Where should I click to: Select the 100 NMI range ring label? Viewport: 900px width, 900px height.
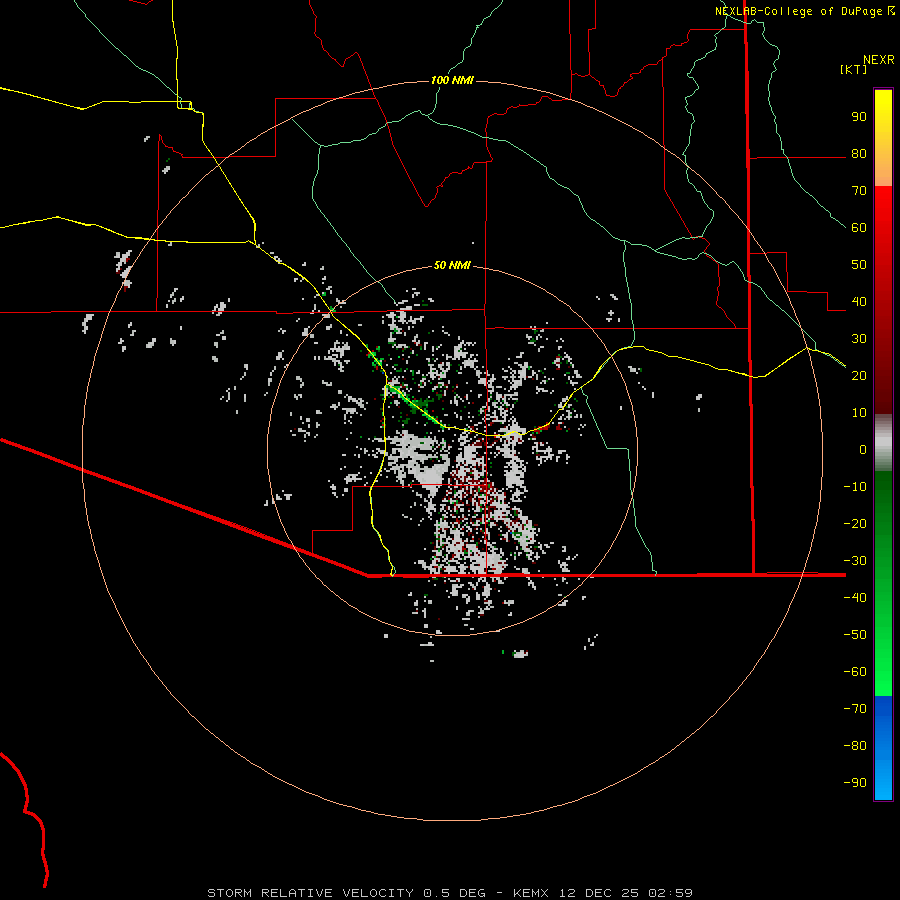point(452,80)
